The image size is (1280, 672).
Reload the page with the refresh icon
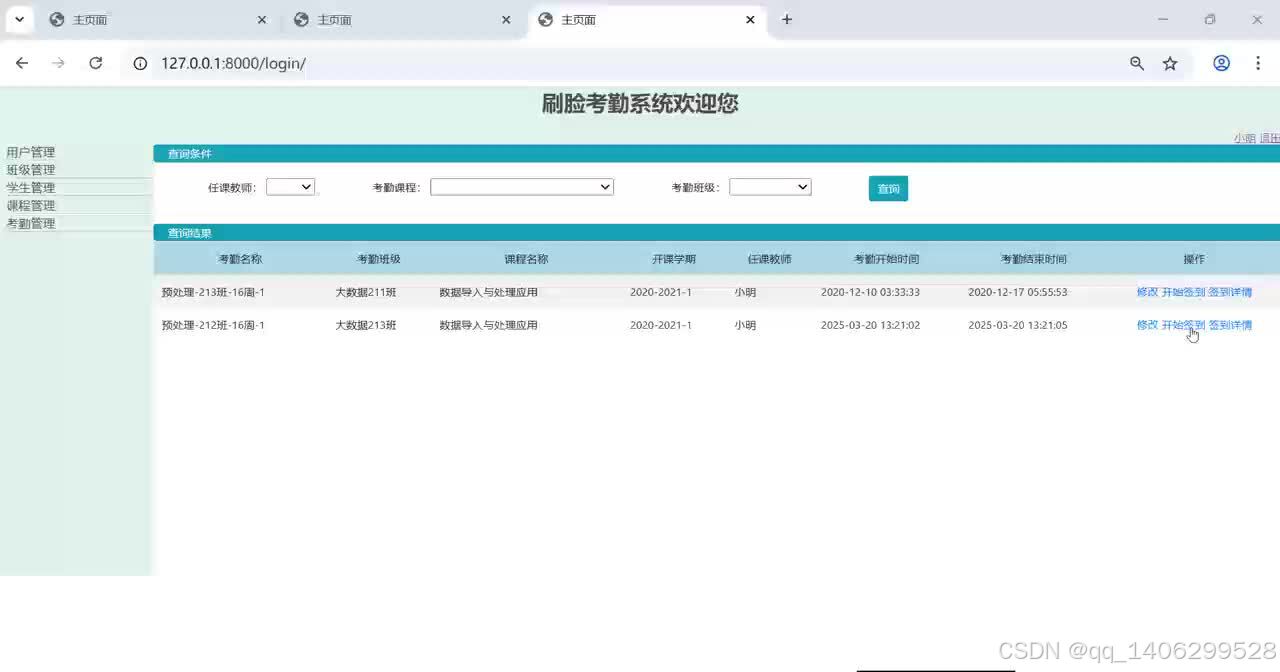pos(96,62)
